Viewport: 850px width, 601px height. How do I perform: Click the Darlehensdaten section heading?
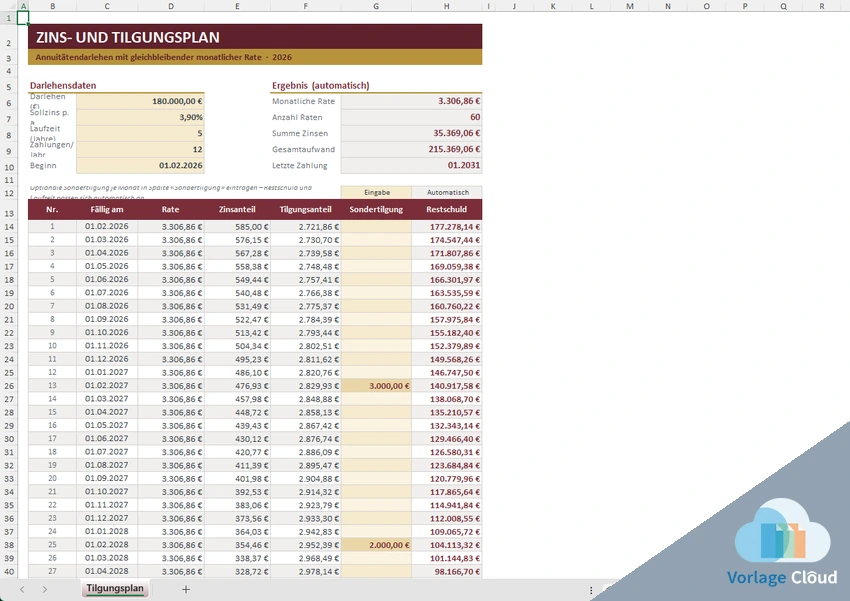[63, 86]
